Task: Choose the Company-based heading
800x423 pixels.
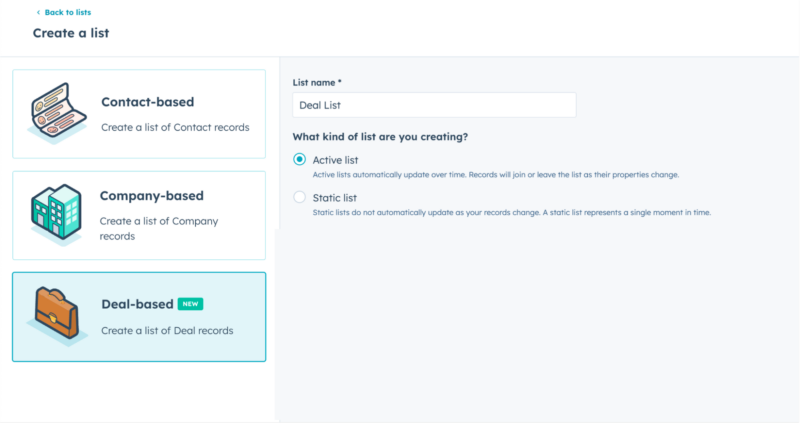Action: [x=152, y=196]
